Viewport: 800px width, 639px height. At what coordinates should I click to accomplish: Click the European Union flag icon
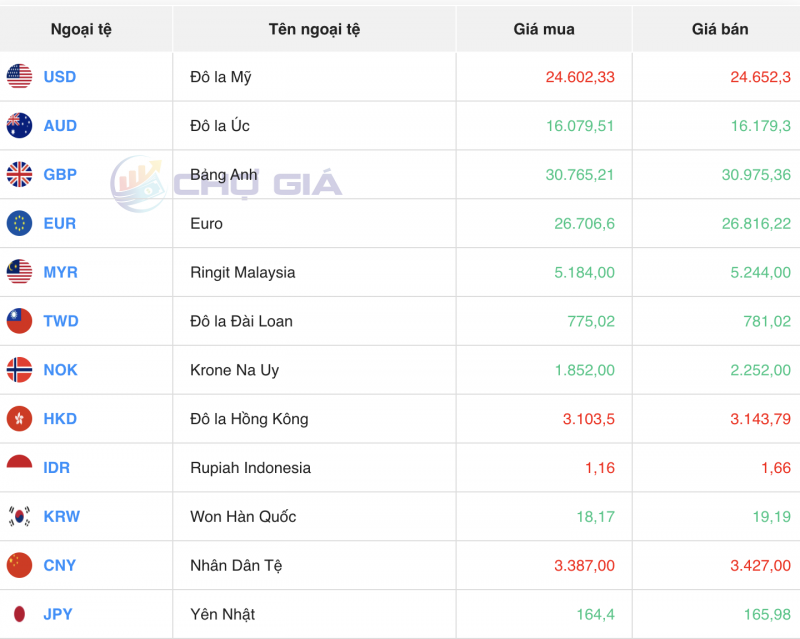19,224
